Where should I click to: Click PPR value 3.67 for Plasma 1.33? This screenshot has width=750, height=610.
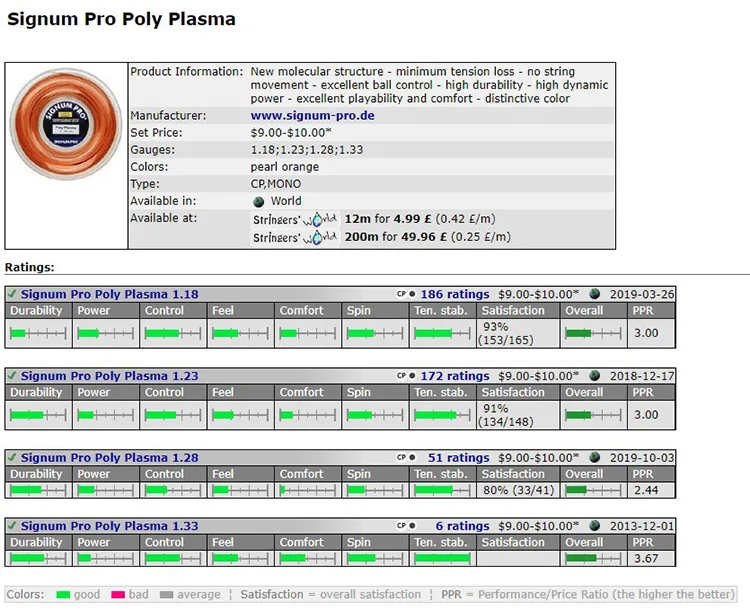[646, 558]
